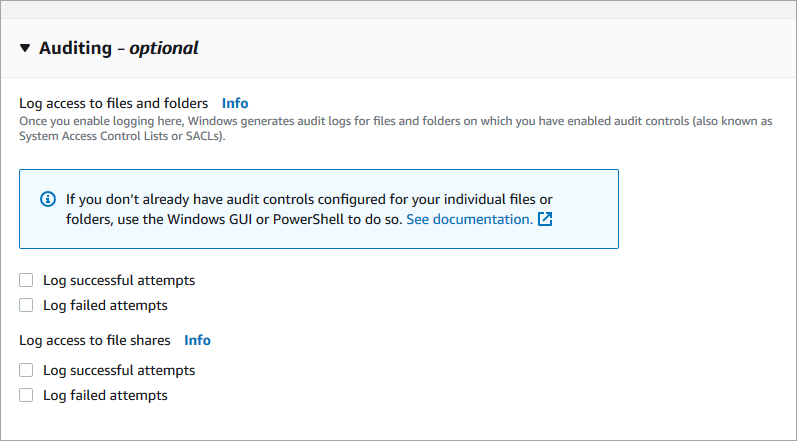Click the info circle icon in blue notice

(47, 198)
